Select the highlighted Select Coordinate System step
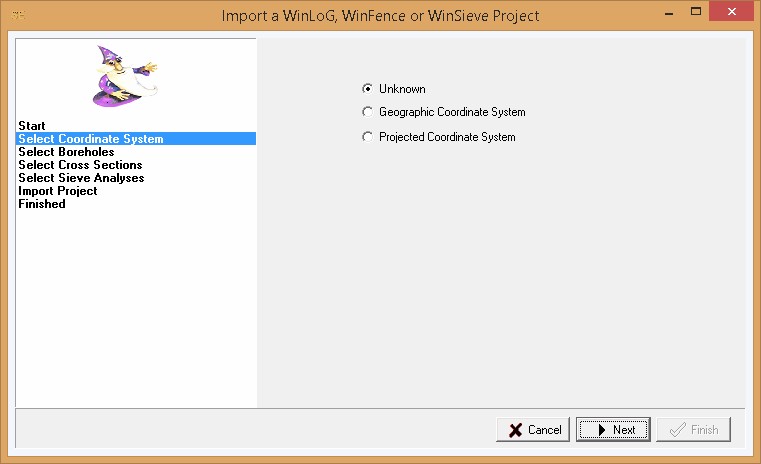 pos(90,139)
